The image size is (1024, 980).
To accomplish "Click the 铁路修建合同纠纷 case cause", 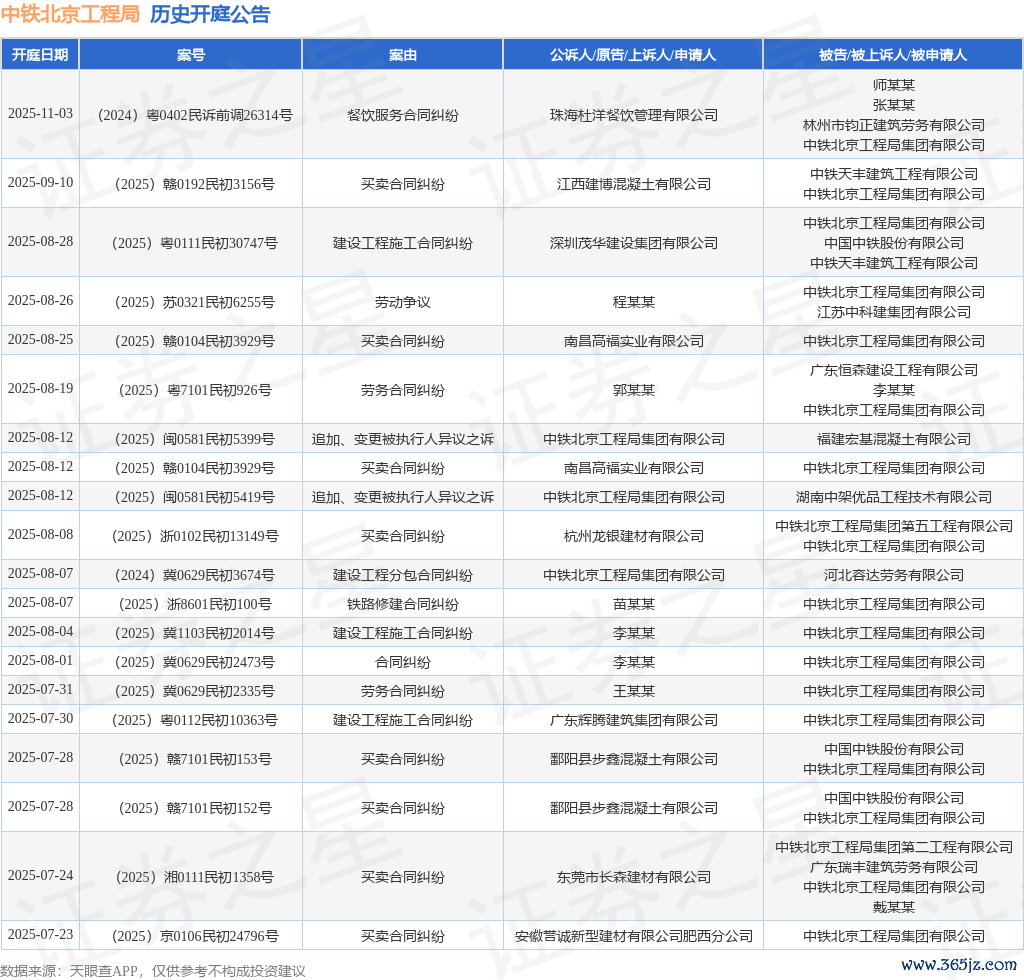I will (402, 604).
